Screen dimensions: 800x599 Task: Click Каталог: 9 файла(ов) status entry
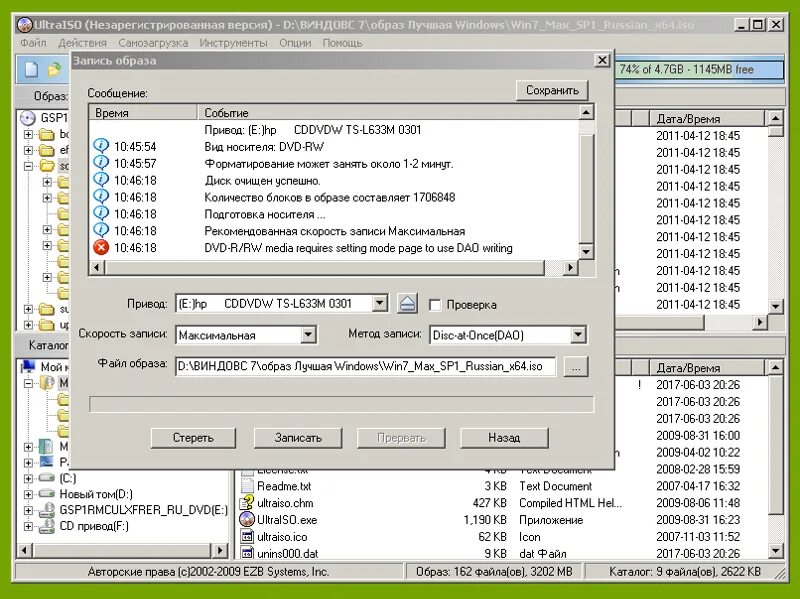(x=685, y=571)
